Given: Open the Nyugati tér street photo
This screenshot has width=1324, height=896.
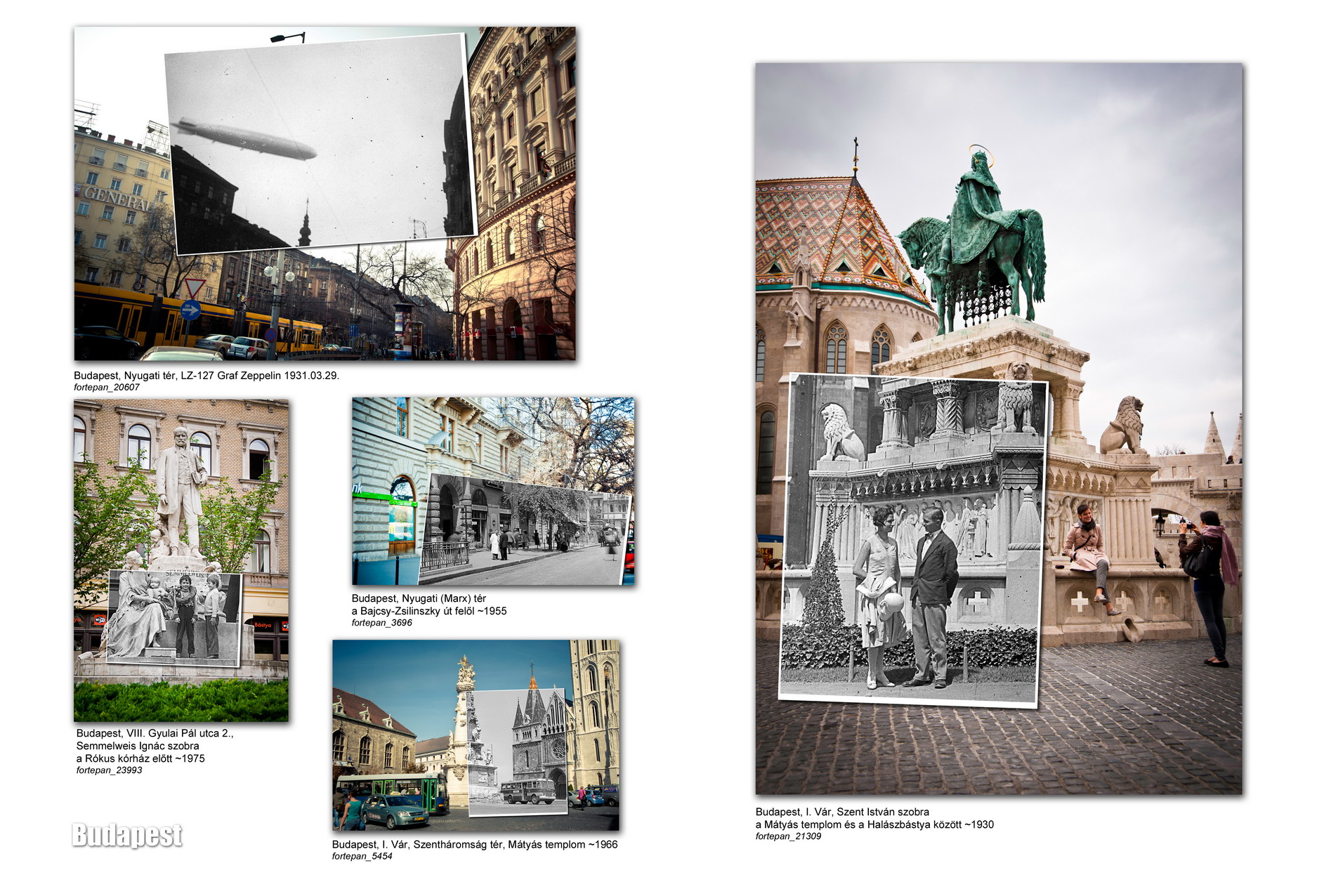Looking at the screenshot, I should [325, 193].
